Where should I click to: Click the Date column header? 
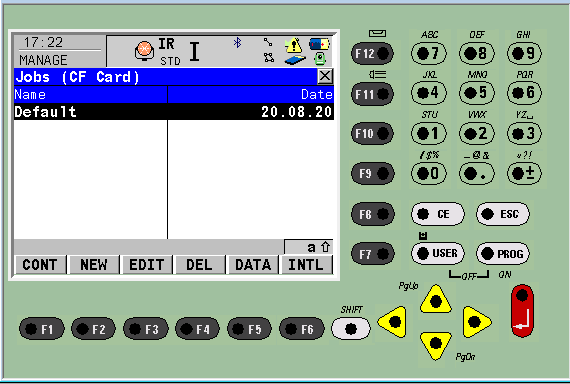pyautogui.click(x=251, y=95)
